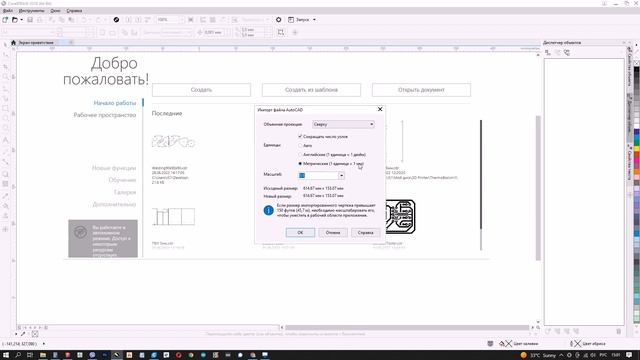Image resolution: width=640 pixels, height=360 pixels.
Task: Open the Tools (Инструменты) menu
Action: tap(31, 11)
